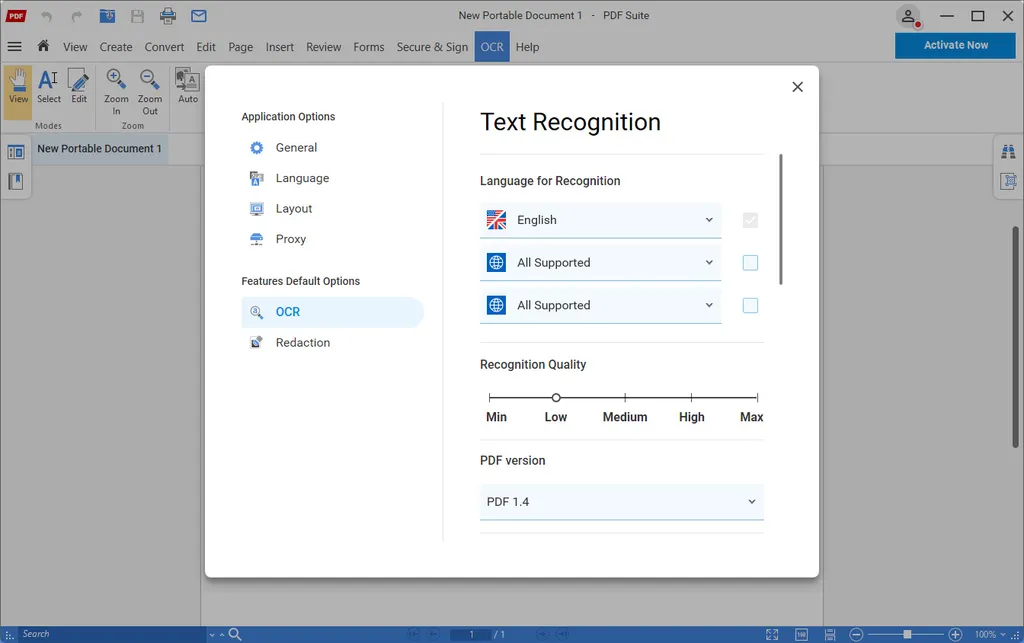Open the English language dropdown
1024x643 pixels.
(600, 220)
